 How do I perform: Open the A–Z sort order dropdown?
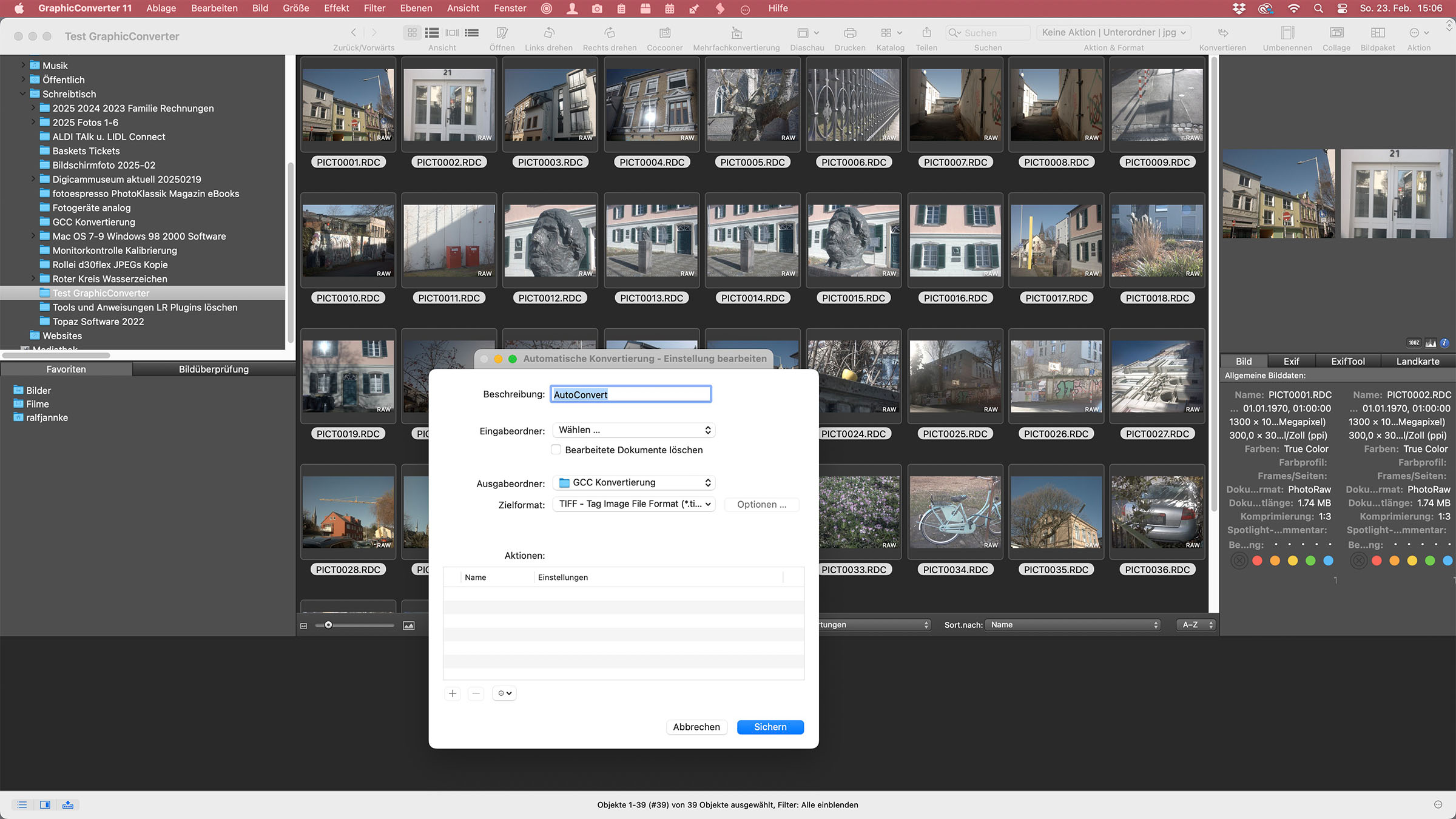click(1196, 625)
